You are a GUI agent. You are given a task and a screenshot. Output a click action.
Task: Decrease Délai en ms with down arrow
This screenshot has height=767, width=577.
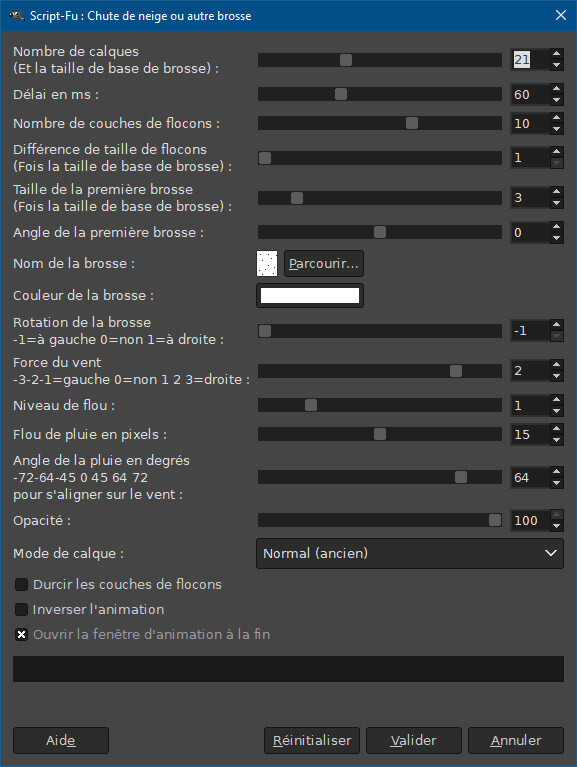[556, 100]
